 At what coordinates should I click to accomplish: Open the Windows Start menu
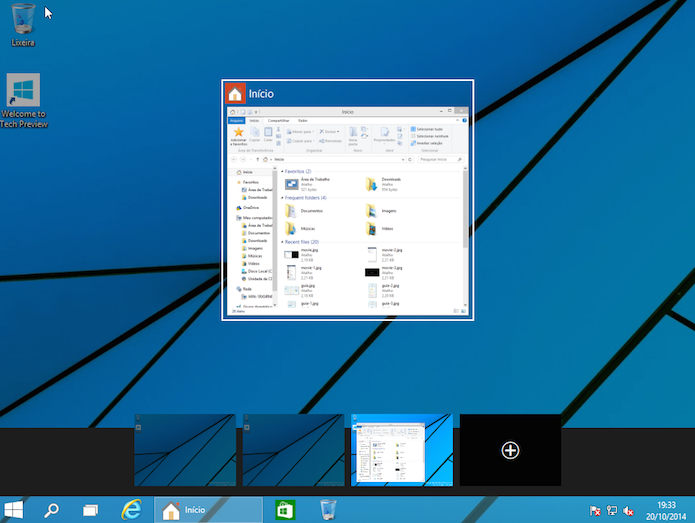pos(13,510)
